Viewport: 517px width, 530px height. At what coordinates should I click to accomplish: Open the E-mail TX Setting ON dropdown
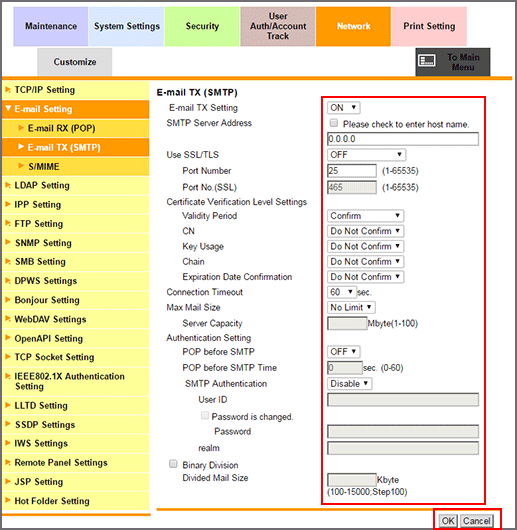point(343,108)
